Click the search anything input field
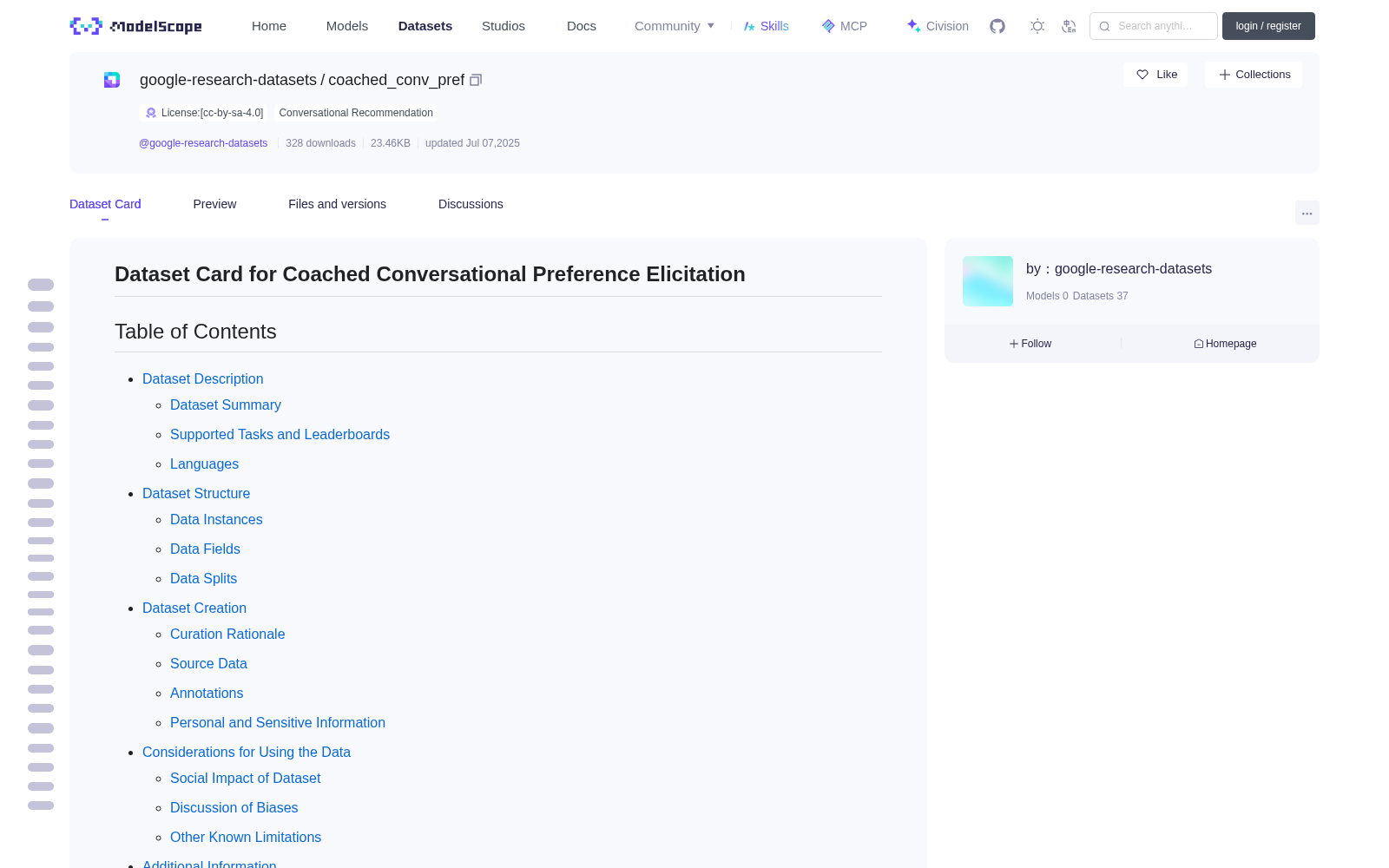The image size is (1389, 868). pos(1154,26)
